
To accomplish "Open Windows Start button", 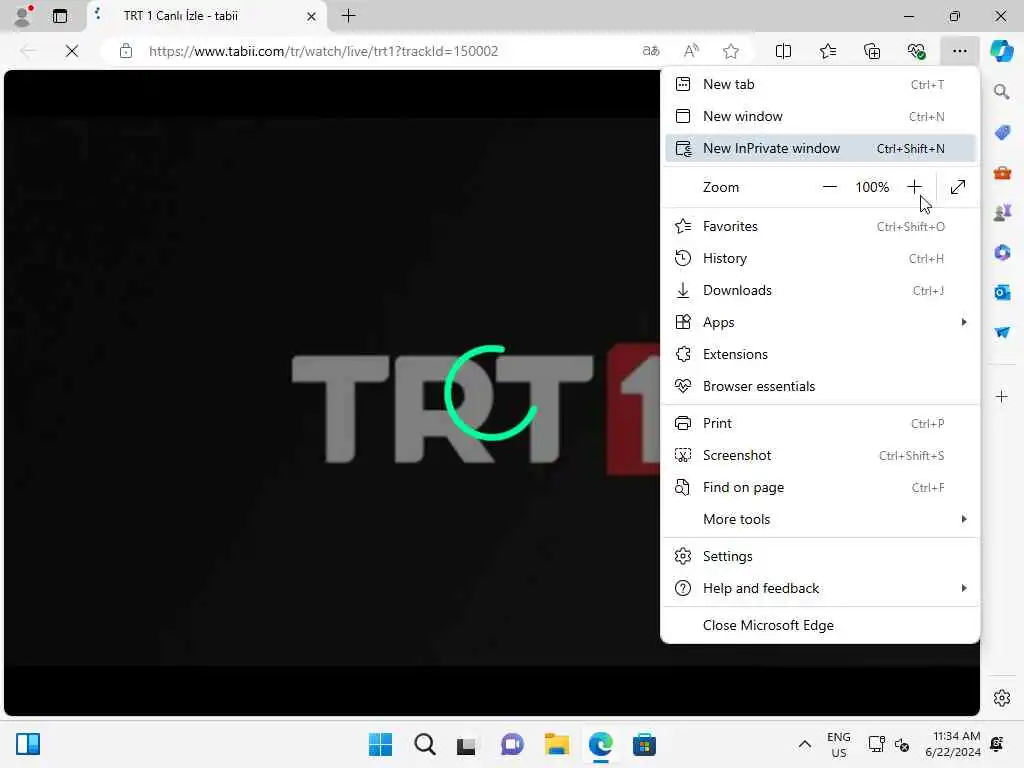I will (x=380, y=744).
